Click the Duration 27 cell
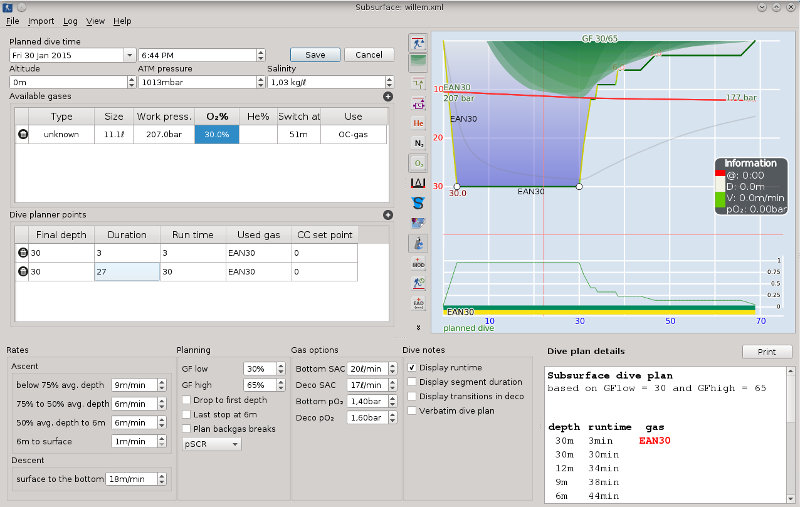 127,272
